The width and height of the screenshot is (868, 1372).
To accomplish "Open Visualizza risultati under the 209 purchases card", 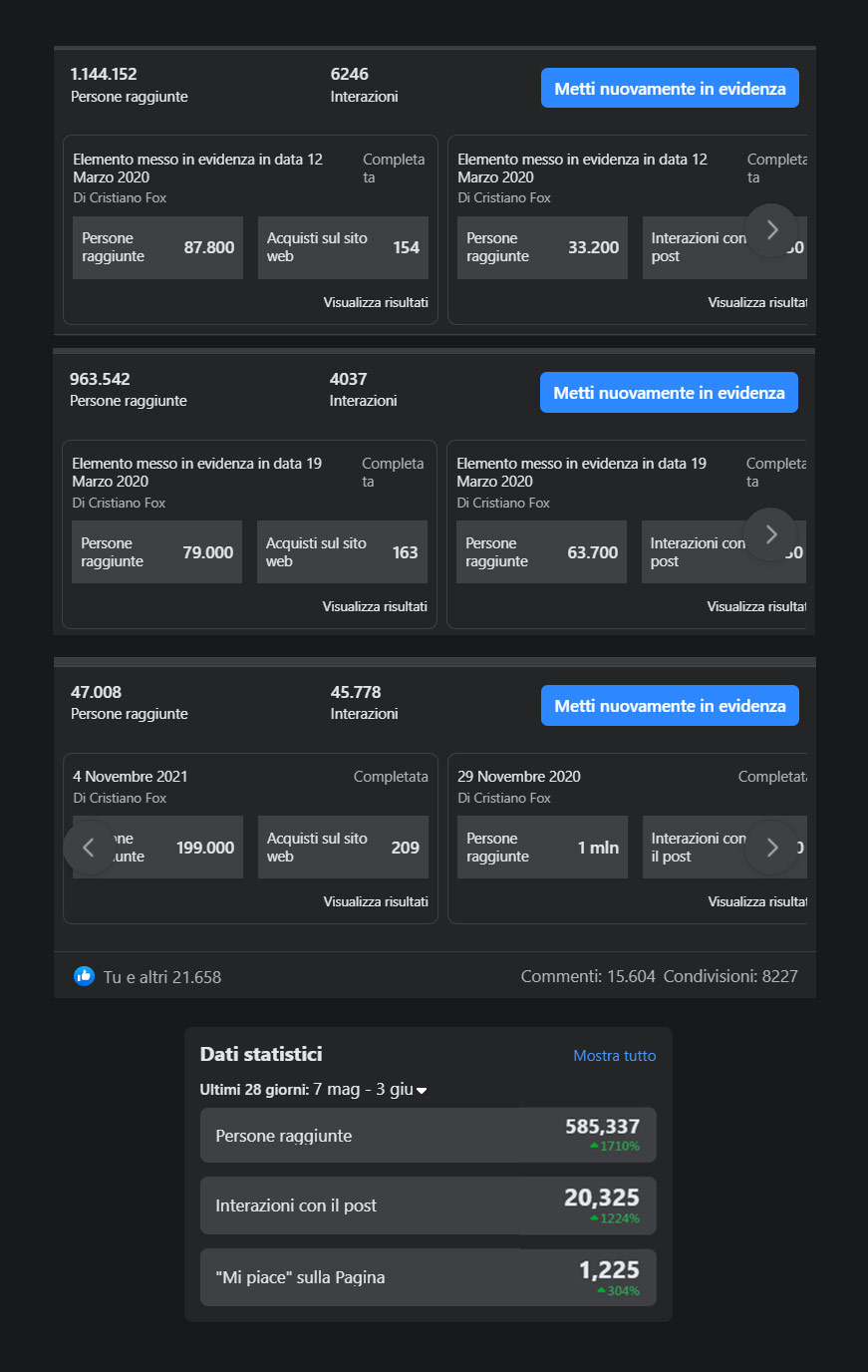I will tap(376, 901).
